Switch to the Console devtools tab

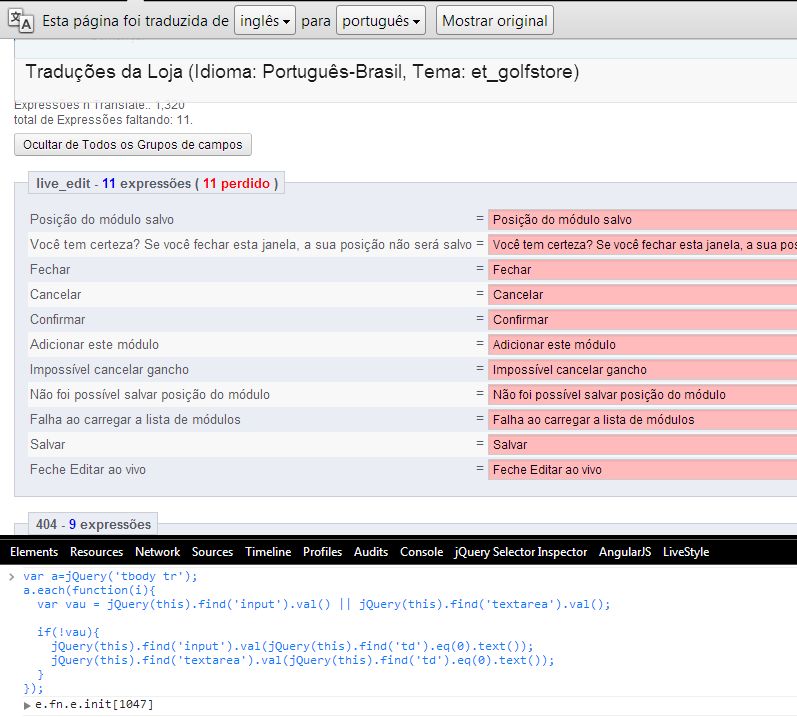point(421,552)
